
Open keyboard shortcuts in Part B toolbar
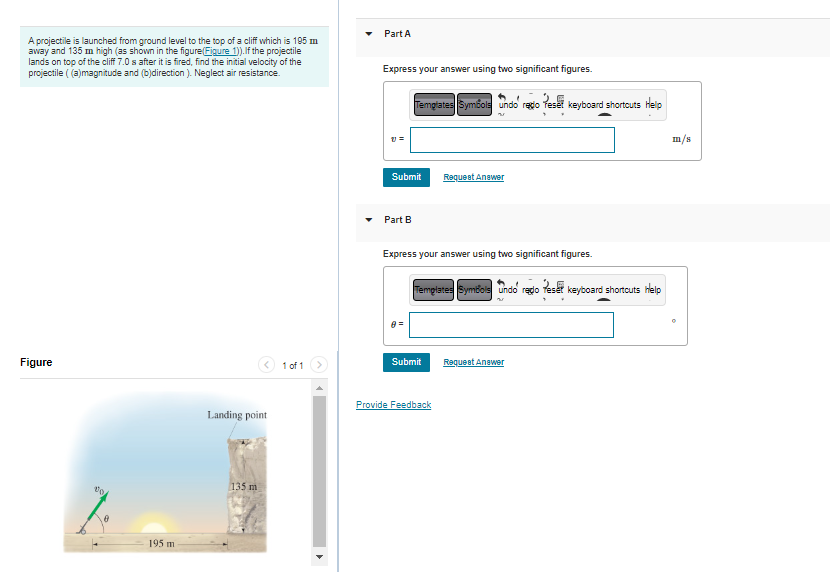point(603,290)
